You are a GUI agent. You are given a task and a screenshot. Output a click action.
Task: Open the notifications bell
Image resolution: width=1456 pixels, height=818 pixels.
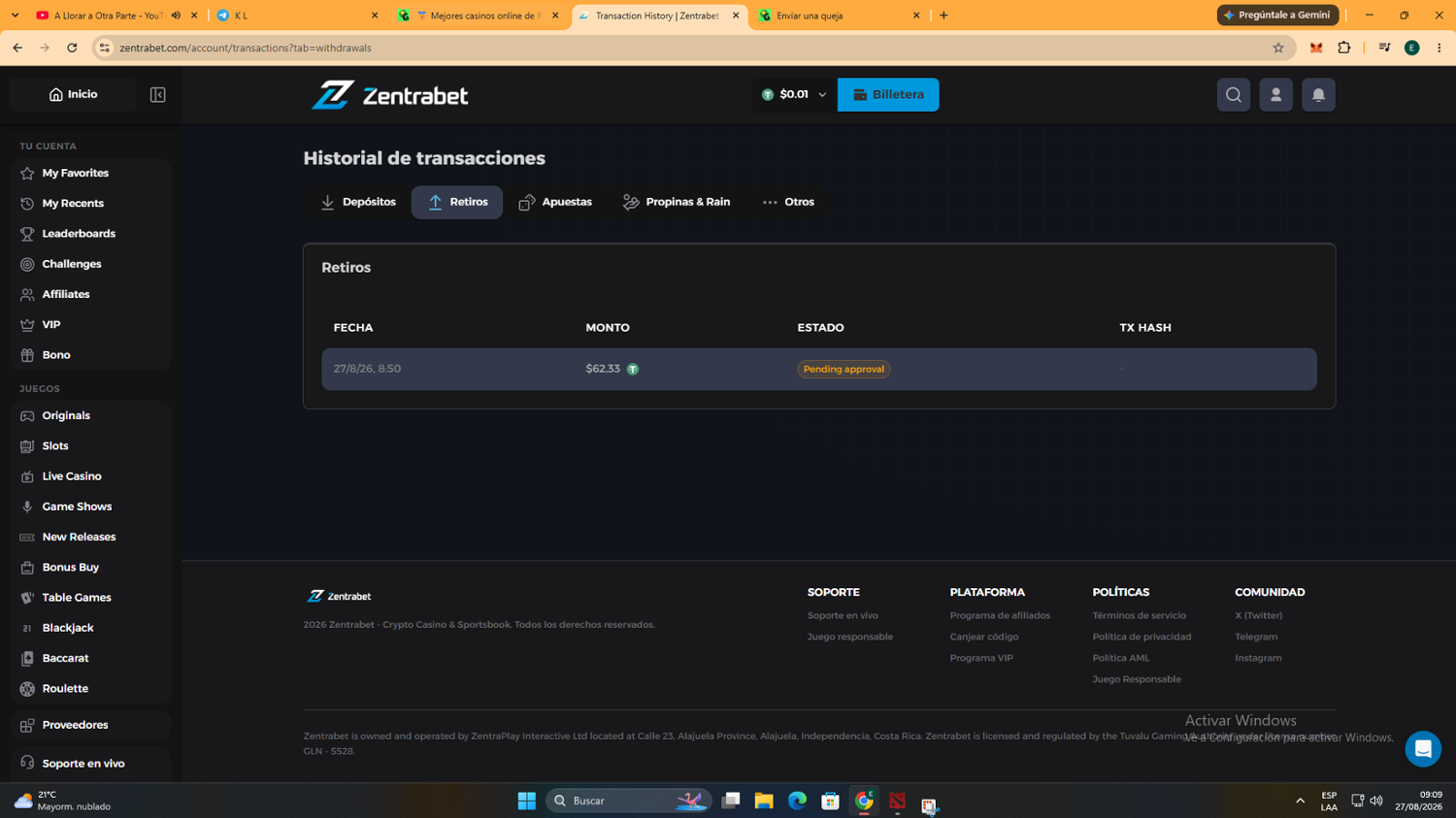point(1318,95)
